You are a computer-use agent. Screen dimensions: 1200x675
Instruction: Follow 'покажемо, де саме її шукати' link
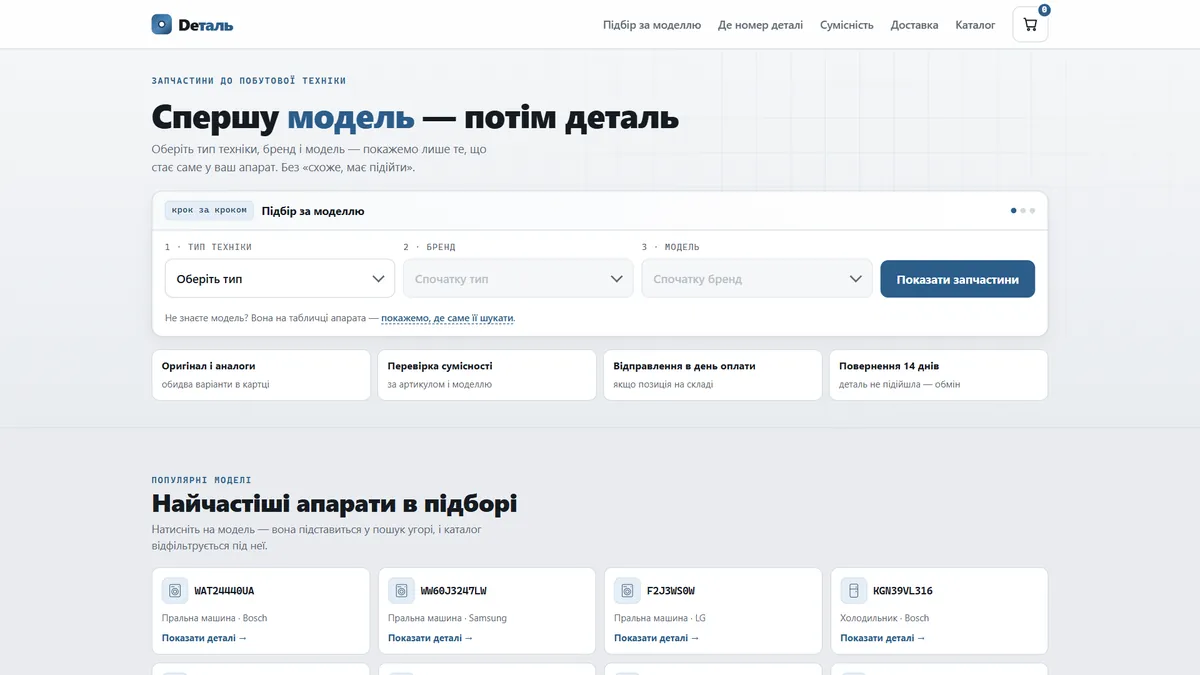(x=447, y=318)
